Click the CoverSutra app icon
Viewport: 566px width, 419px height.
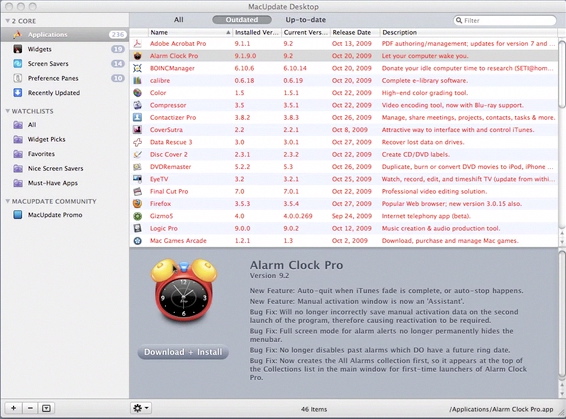coord(138,130)
